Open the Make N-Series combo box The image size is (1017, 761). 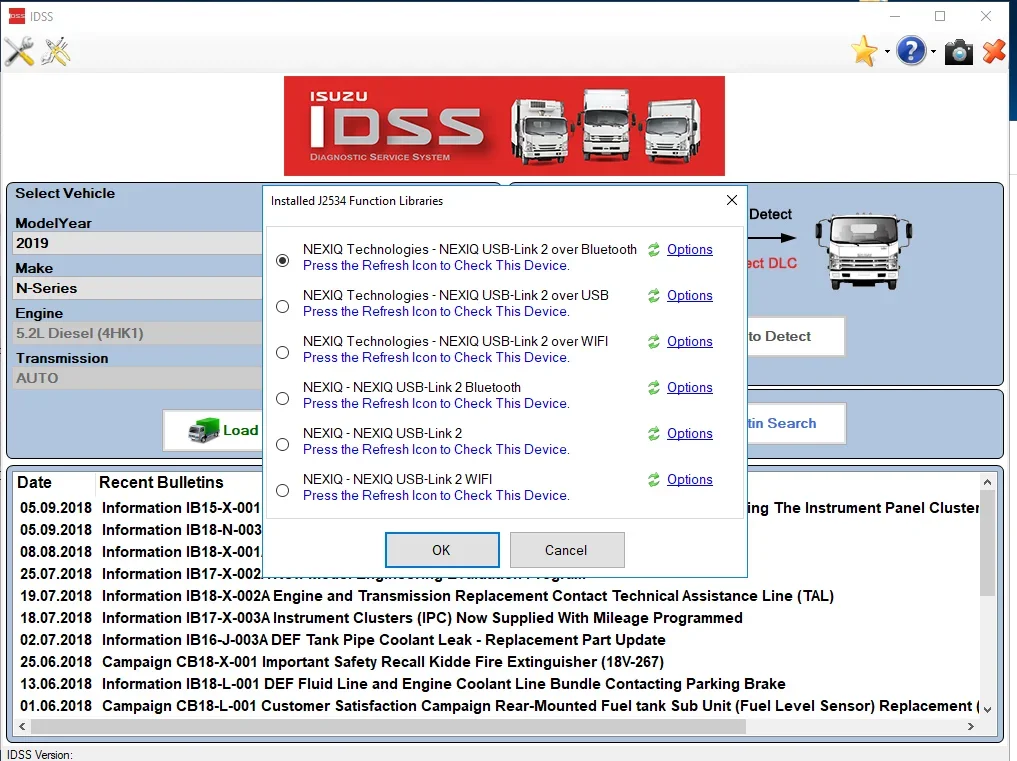coord(138,288)
